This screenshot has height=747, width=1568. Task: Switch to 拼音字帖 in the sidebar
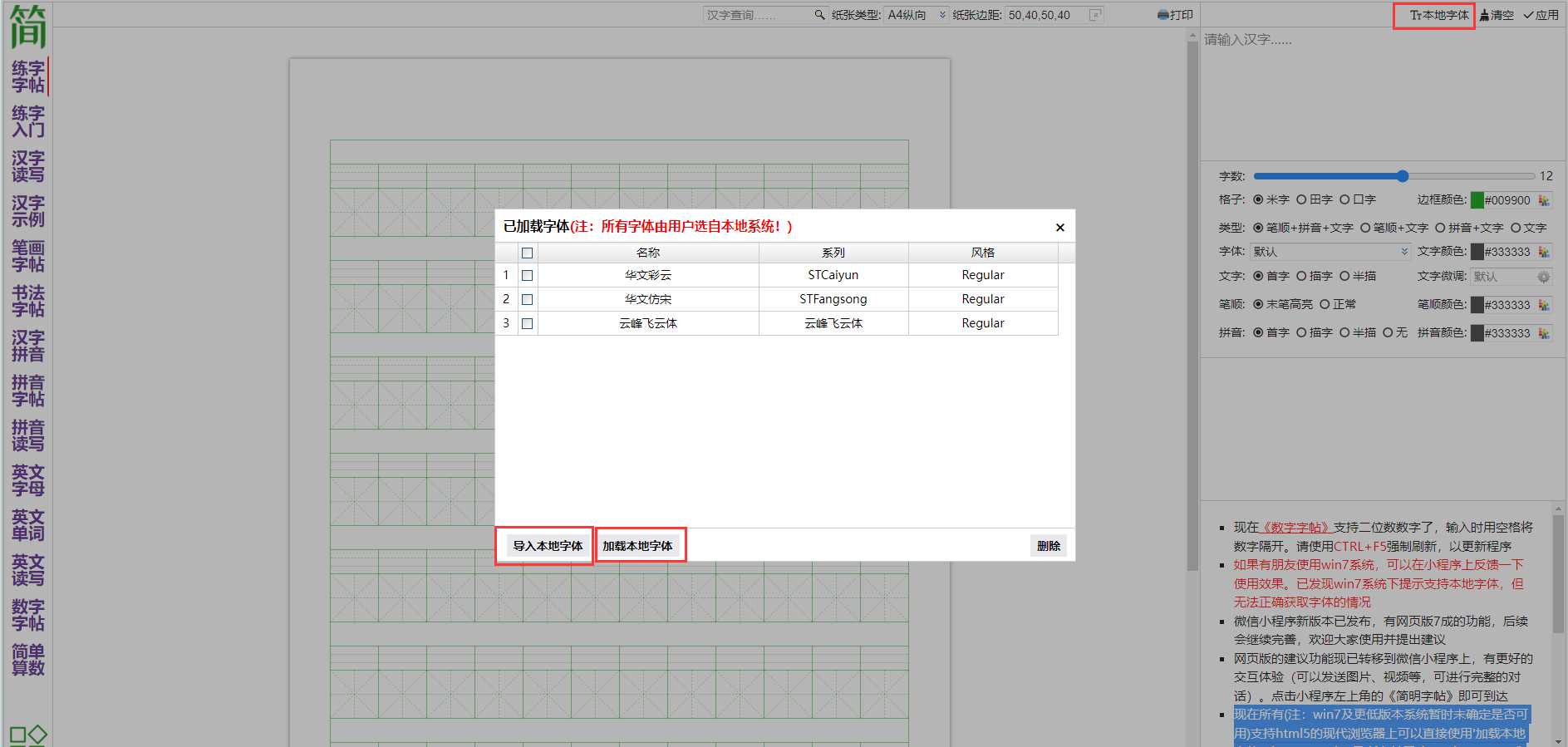28,391
